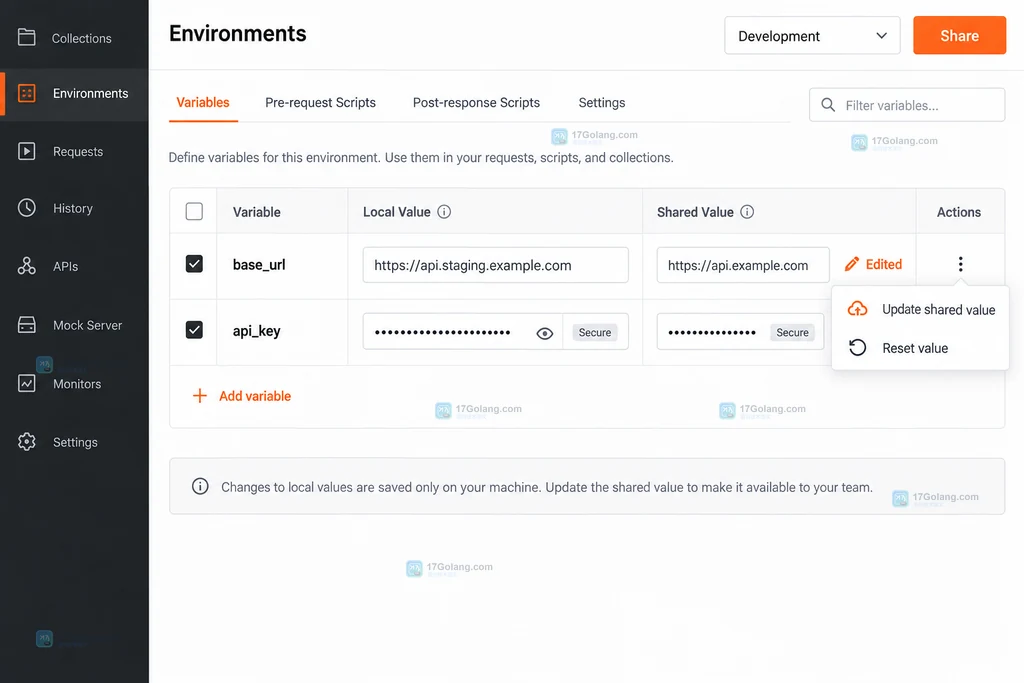Open the Pre-request Scripts tab
The height and width of the screenshot is (683, 1024).
click(x=321, y=103)
